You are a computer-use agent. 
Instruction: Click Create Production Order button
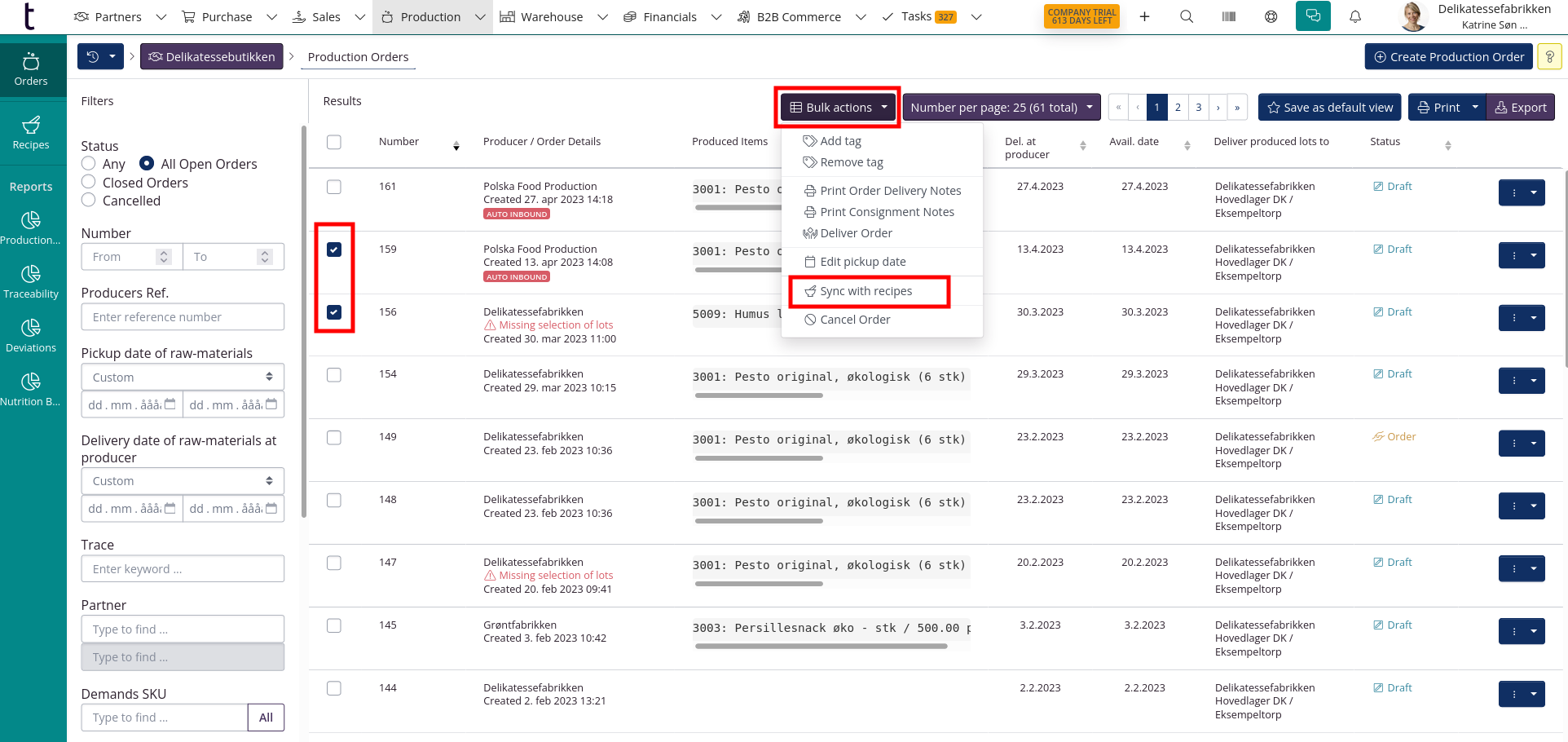(1448, 57)
